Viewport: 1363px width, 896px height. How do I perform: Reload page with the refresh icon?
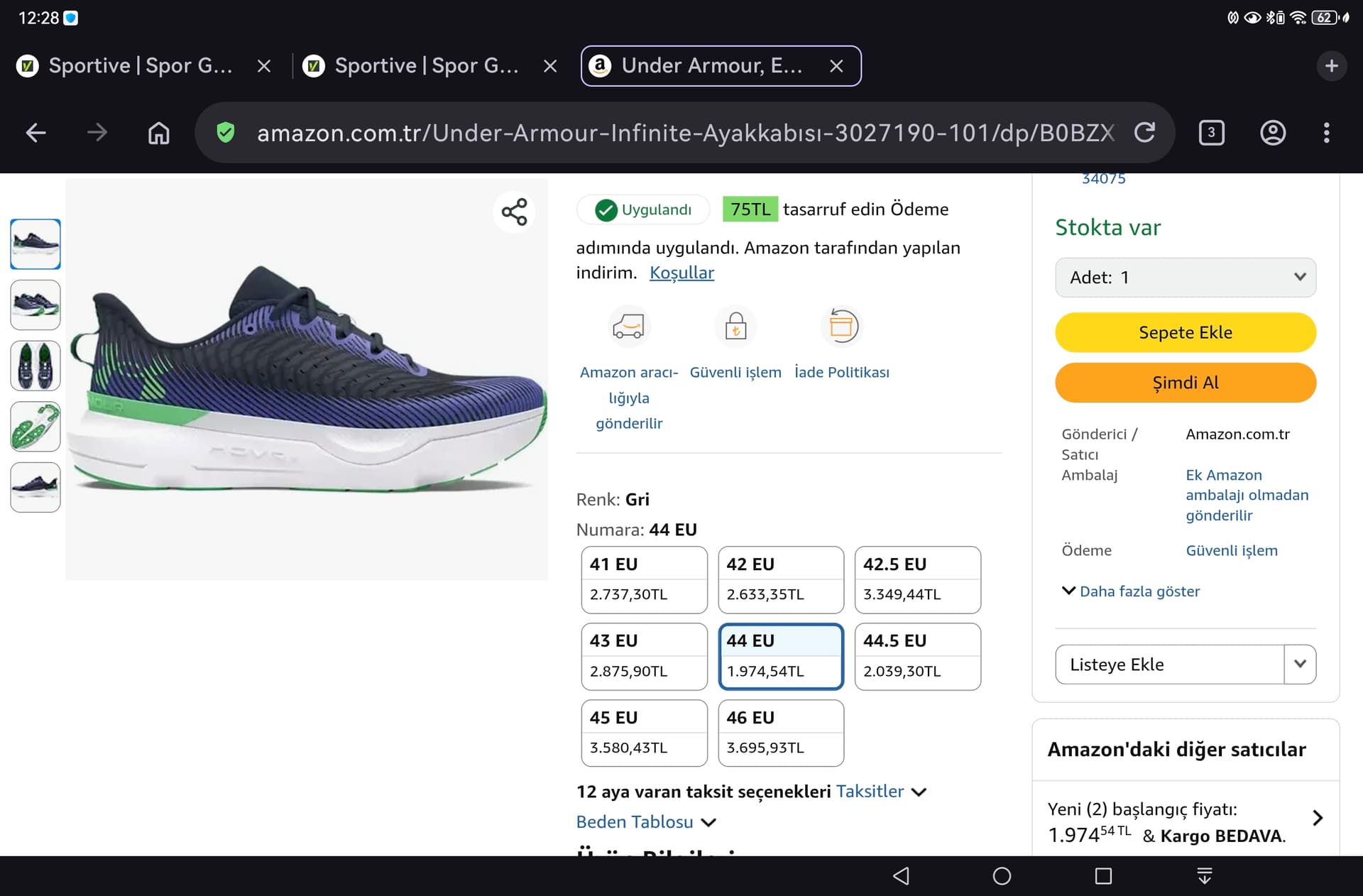pos(1144,133)
